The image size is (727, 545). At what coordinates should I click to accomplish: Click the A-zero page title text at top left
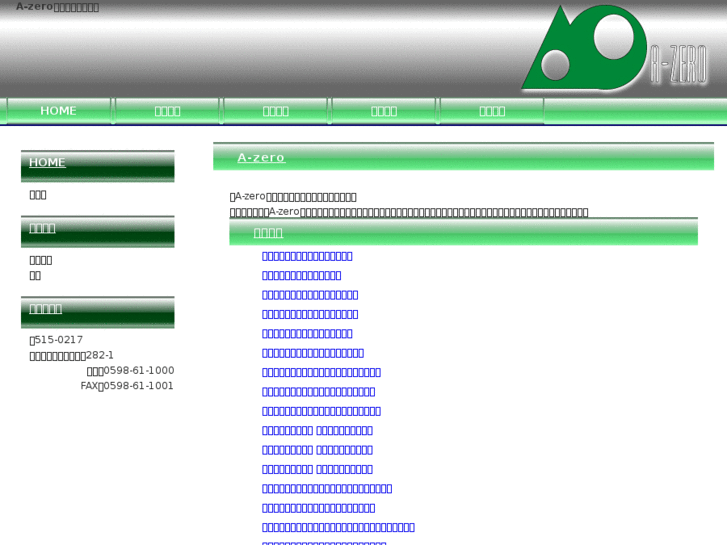pyautogui.click(x=57, y=6)
